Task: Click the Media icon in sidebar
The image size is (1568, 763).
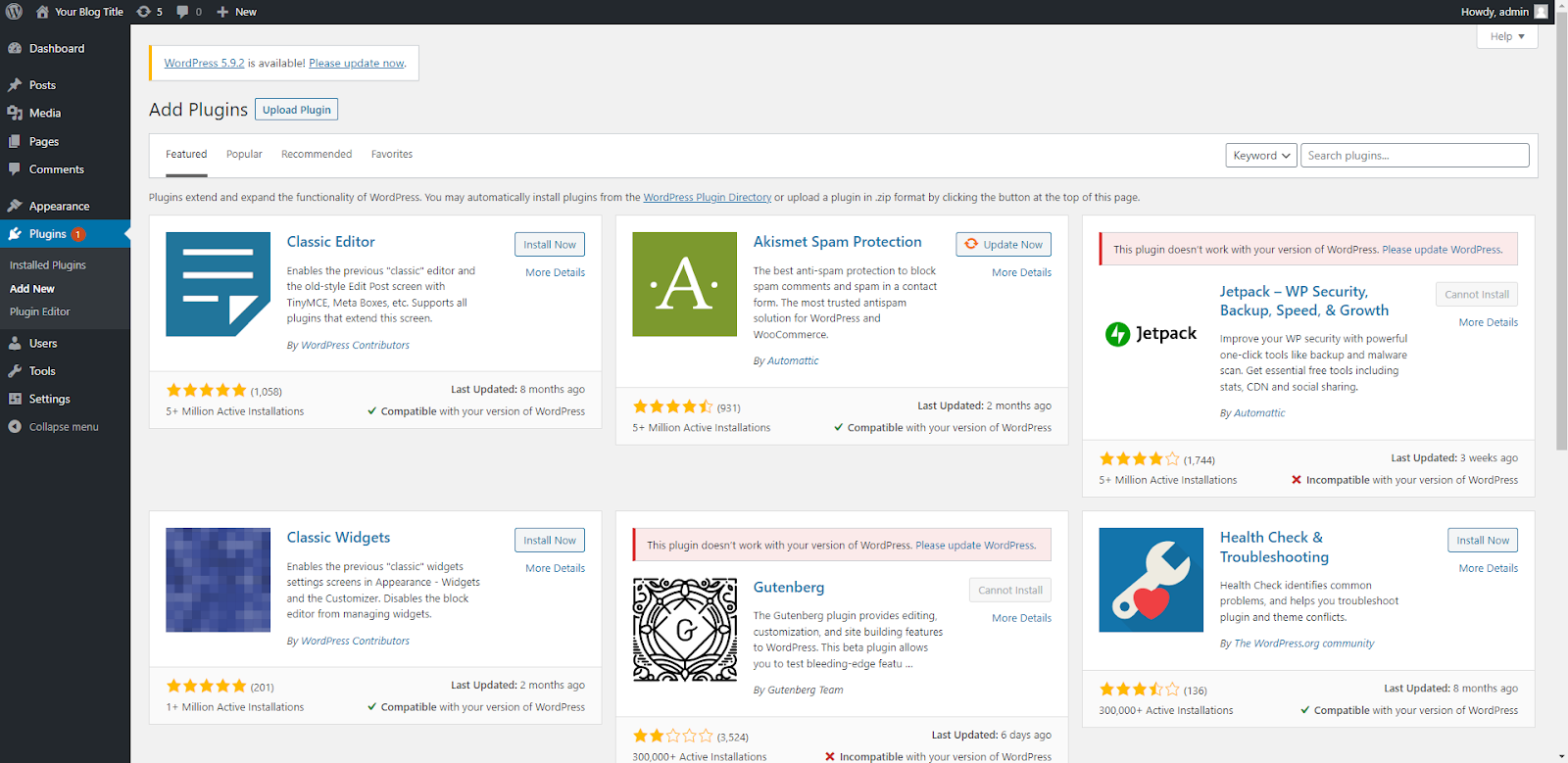Action: click(x=15, y=114)
